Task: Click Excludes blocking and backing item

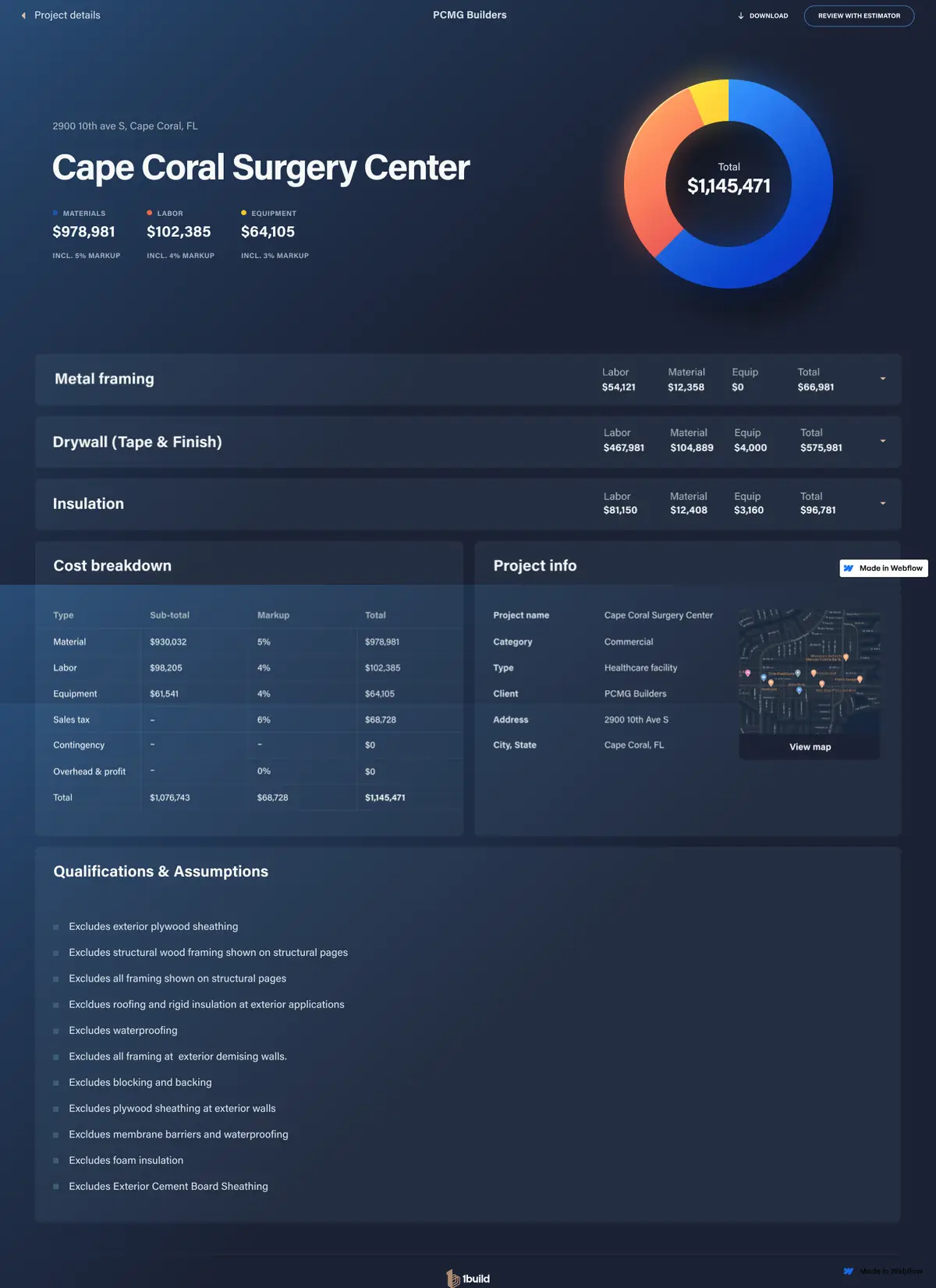Action: coord(140,1082)
